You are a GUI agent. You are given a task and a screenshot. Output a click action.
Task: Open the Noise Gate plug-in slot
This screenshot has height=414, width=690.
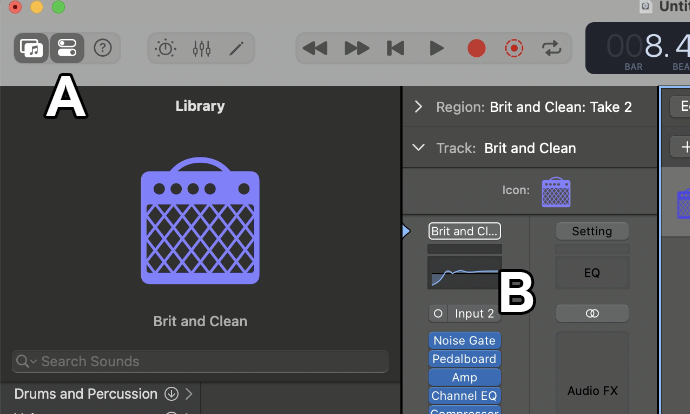click(x=464, y=340)
